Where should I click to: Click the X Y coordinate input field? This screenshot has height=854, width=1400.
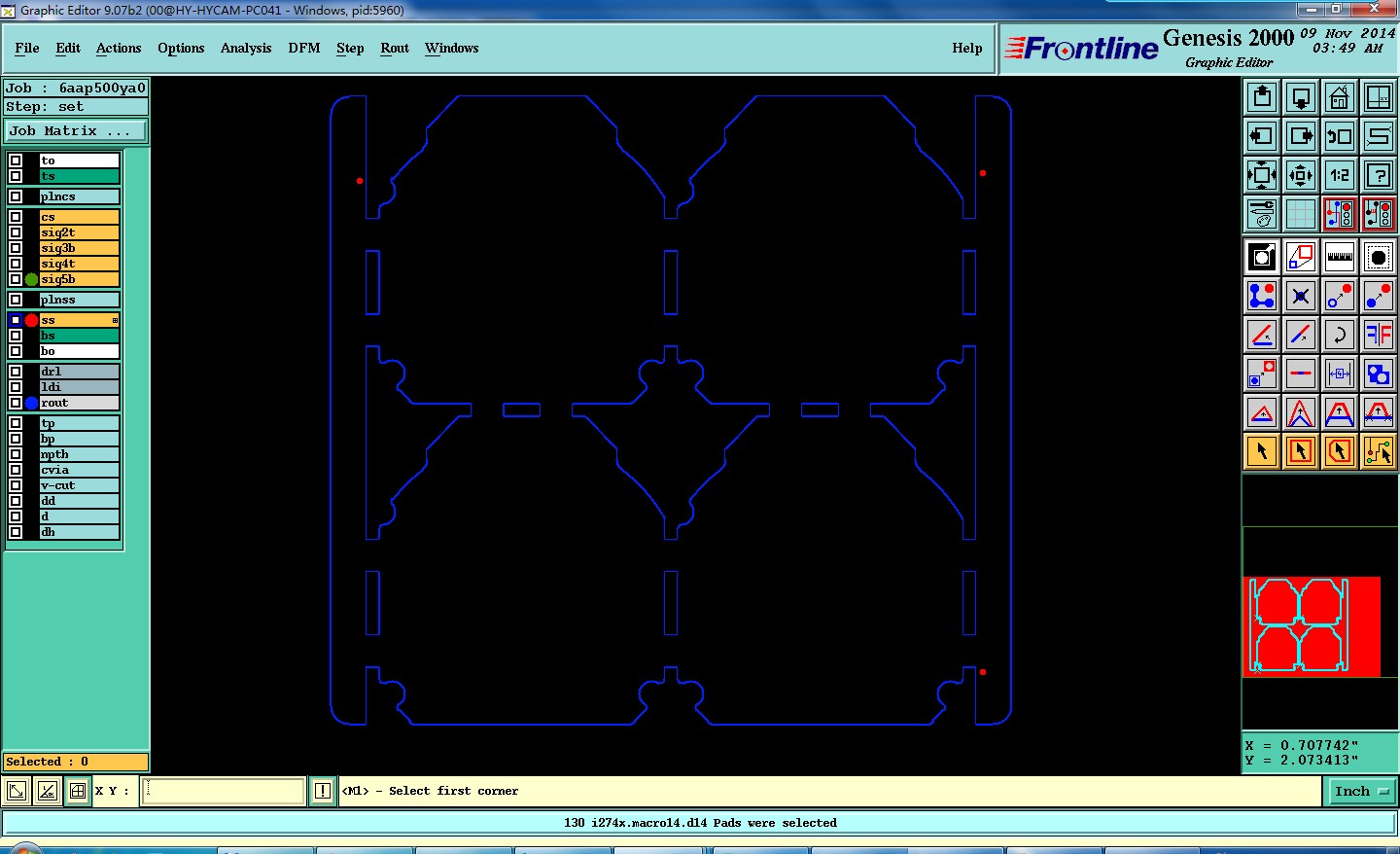point(224,791)
